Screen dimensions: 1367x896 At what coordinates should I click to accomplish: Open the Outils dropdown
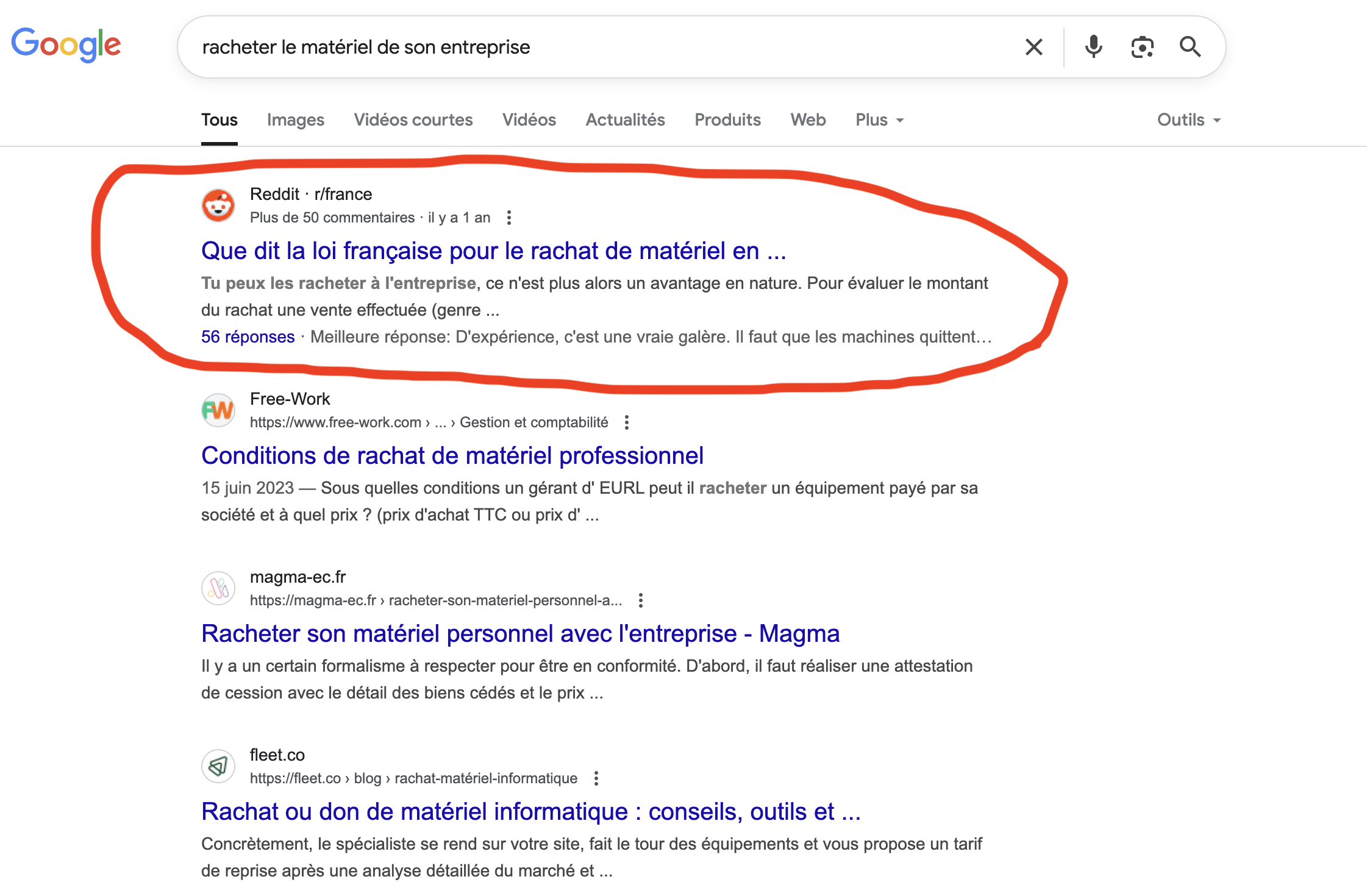click(x=1187, y=119)
